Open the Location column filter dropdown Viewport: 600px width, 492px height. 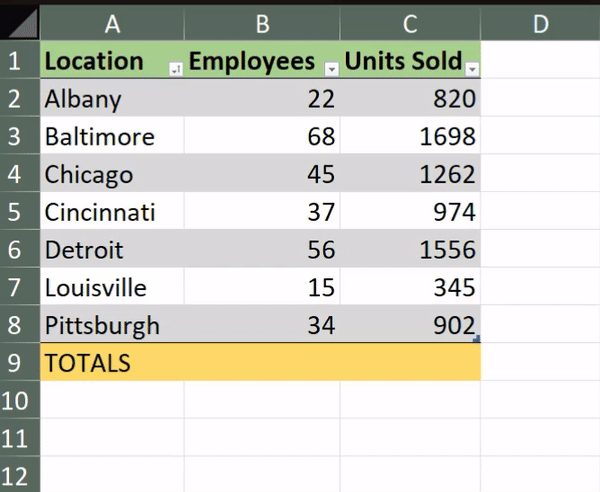coord(176,70)
